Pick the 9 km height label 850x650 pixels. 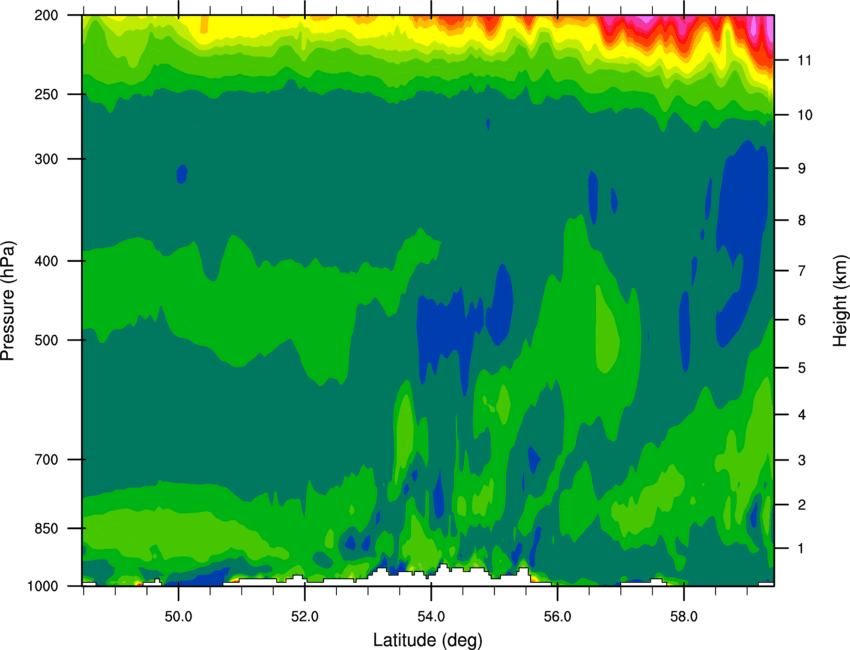(x=802, y=168)
